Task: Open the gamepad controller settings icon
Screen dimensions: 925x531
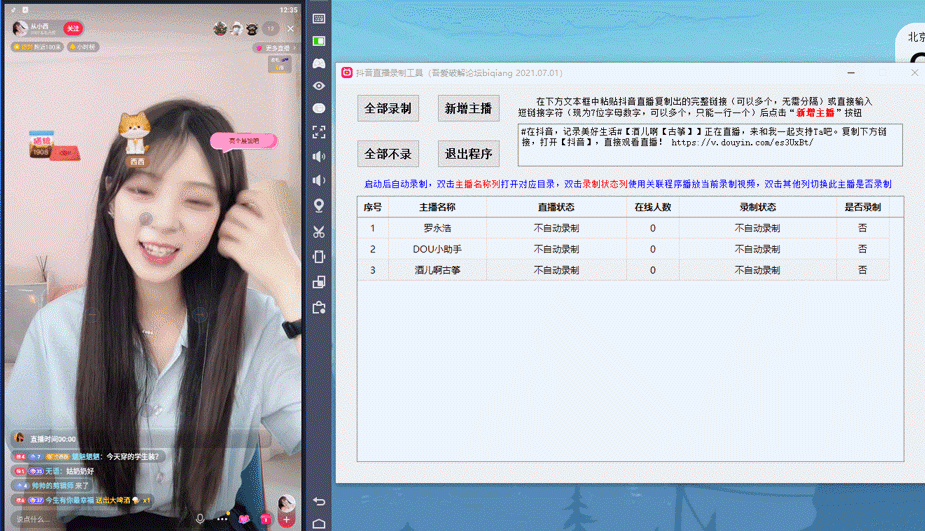Action: pyautogui.click(x=319, y=63)
